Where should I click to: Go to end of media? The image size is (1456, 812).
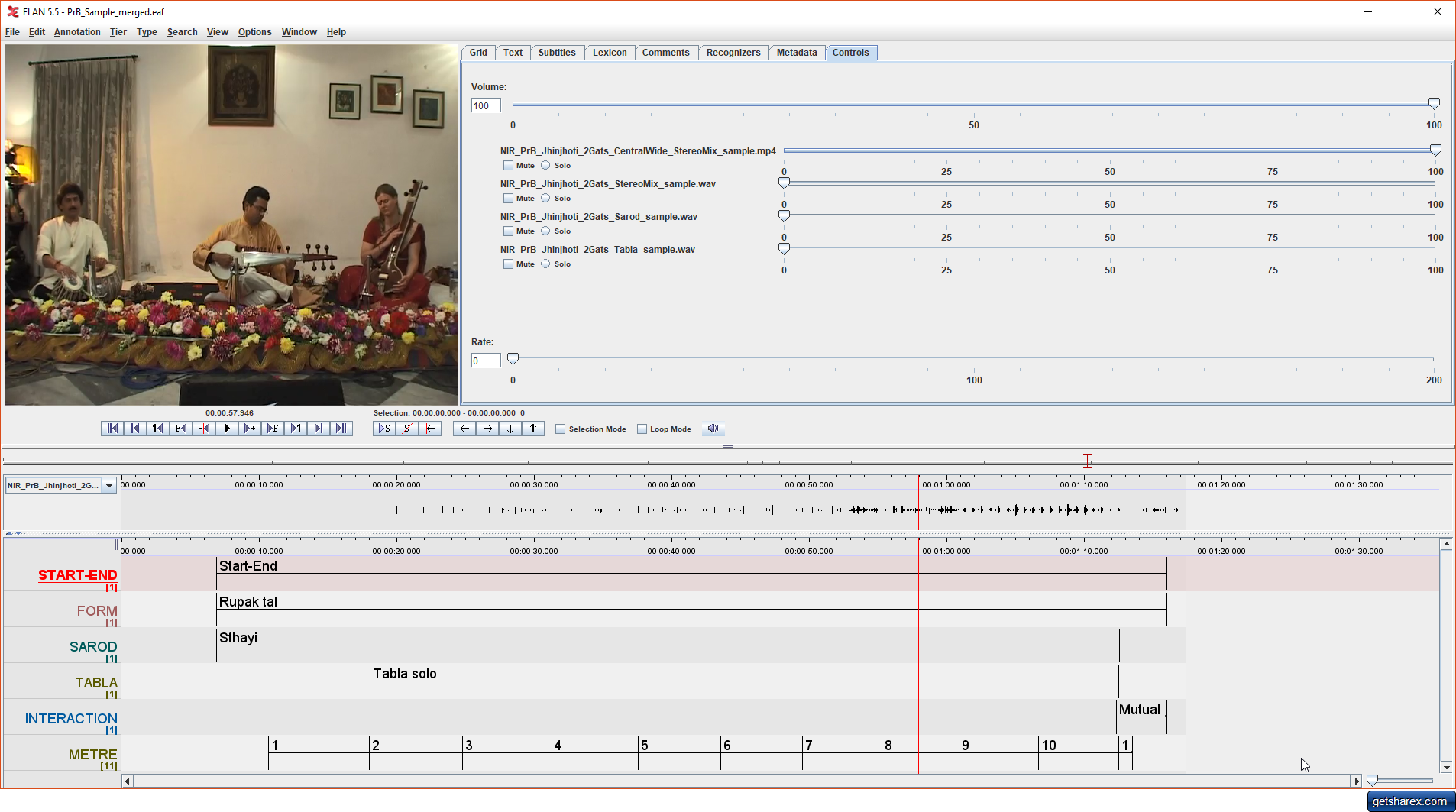(341, 429)
